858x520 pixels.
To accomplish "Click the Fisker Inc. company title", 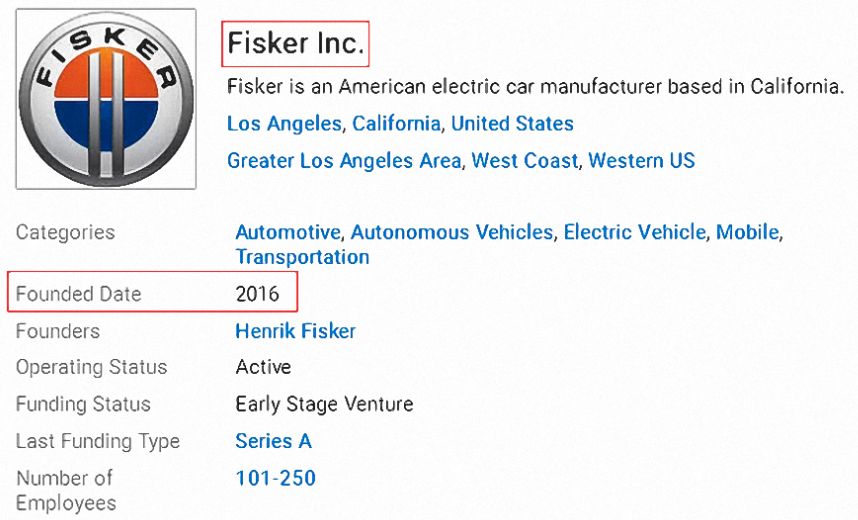I will 295,43.
